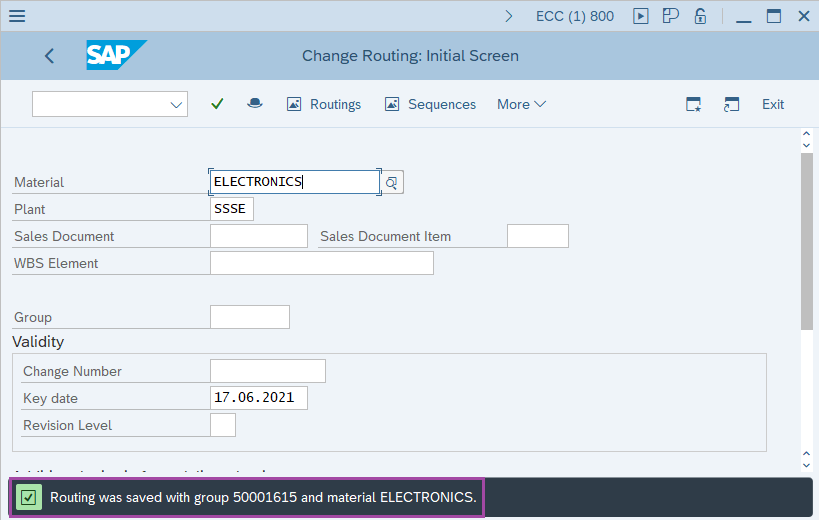The width and height of the screenshot is (819, 520).
Task: Click the Sales Document field
Action: (259, 236)
